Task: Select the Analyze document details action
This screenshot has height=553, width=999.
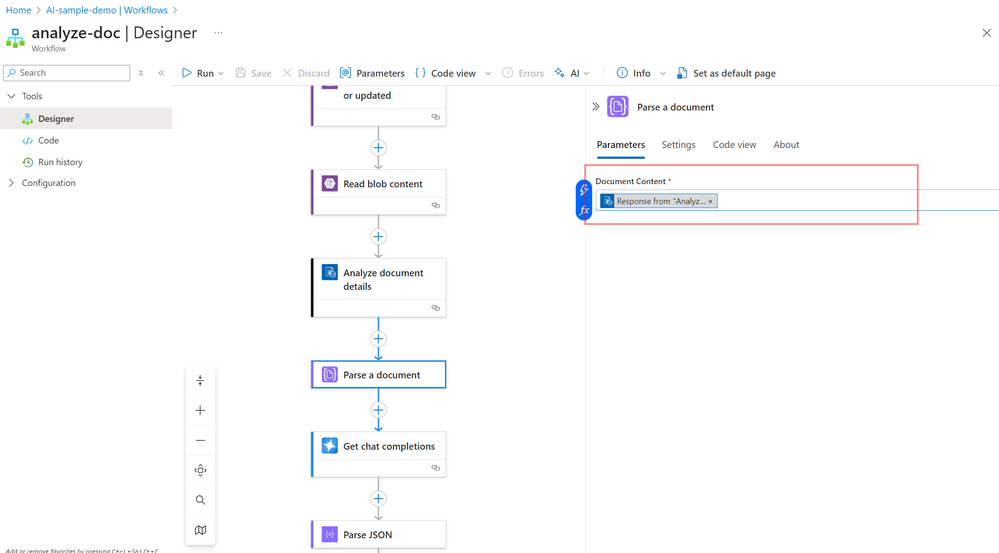Action: (378, 287)
